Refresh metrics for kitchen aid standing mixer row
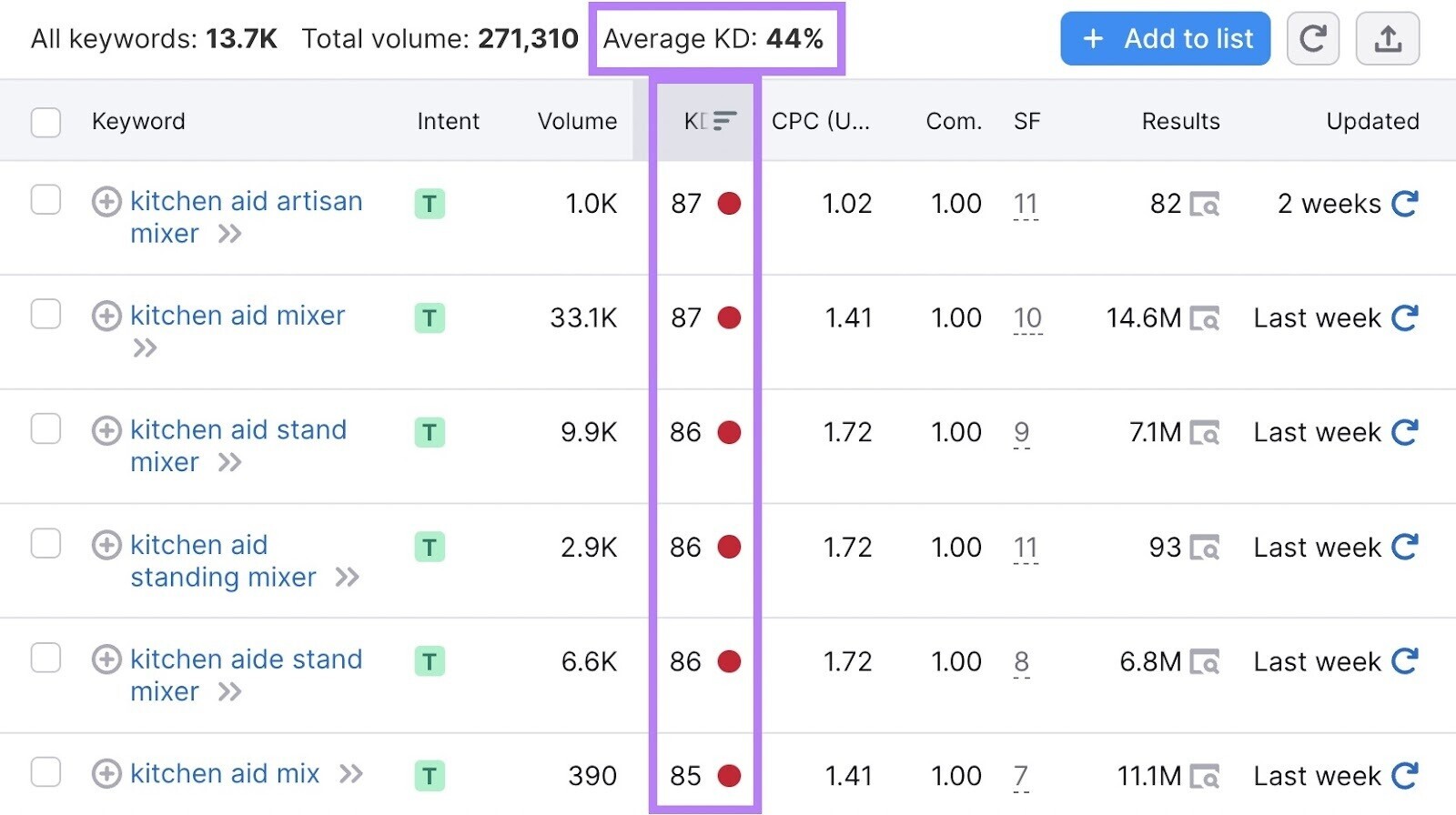This screenshot has height=815, width=1456. (1405, 548)
